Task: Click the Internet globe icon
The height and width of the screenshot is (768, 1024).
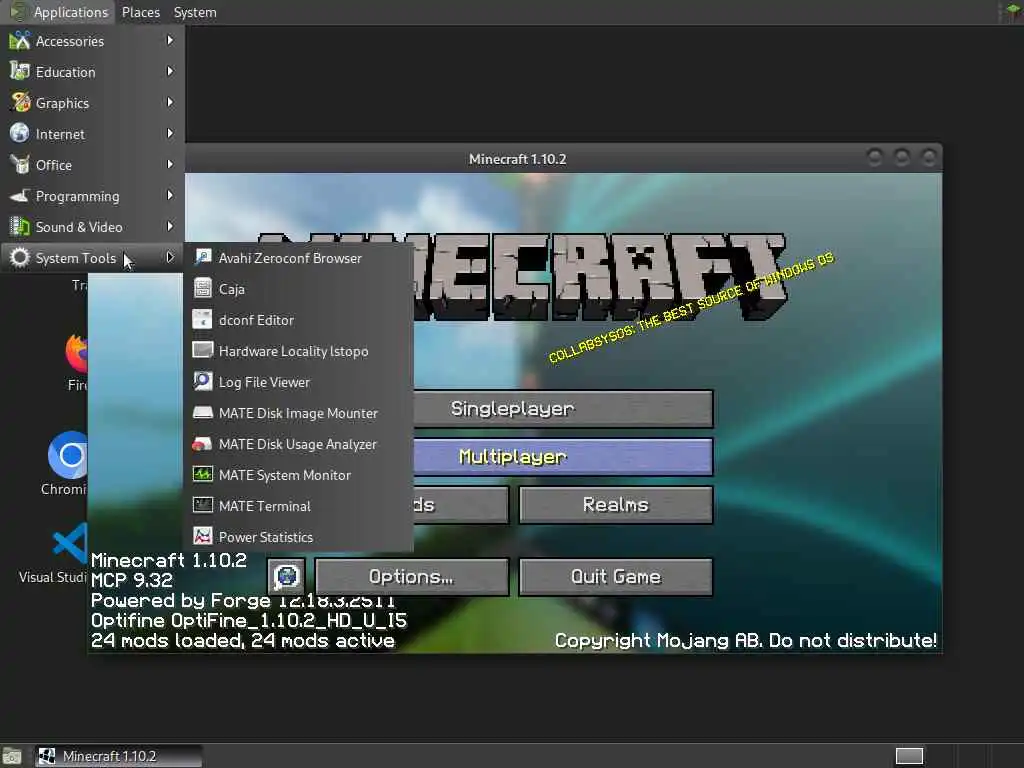Action: [x=20, y=133]
